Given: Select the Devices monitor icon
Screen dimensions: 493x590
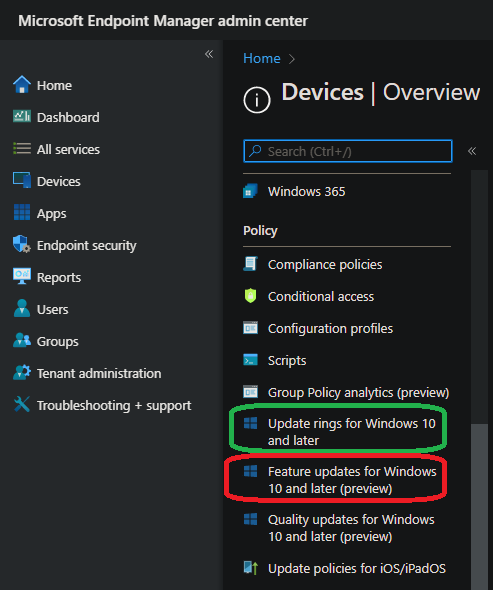Looking at the screenshot, I should pyautogui.click(x=22, y=180).
